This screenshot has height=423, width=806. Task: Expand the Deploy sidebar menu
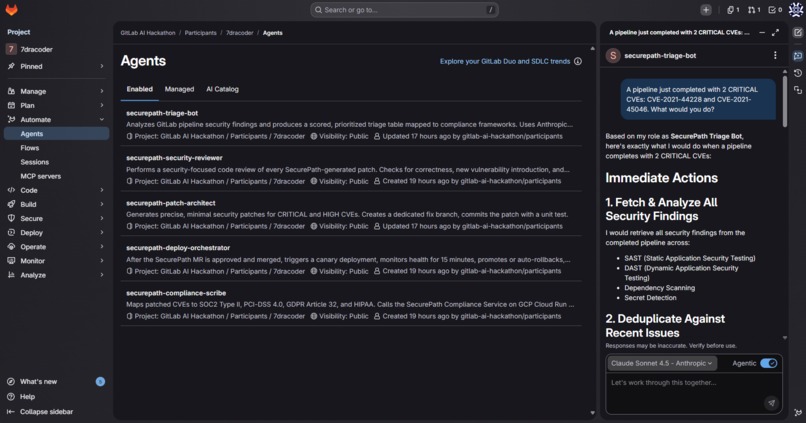tap(56, 232)
